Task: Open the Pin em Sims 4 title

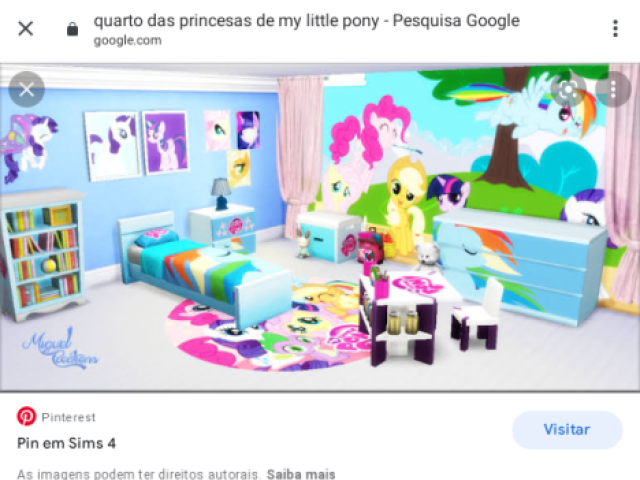Action: point(67,443)
